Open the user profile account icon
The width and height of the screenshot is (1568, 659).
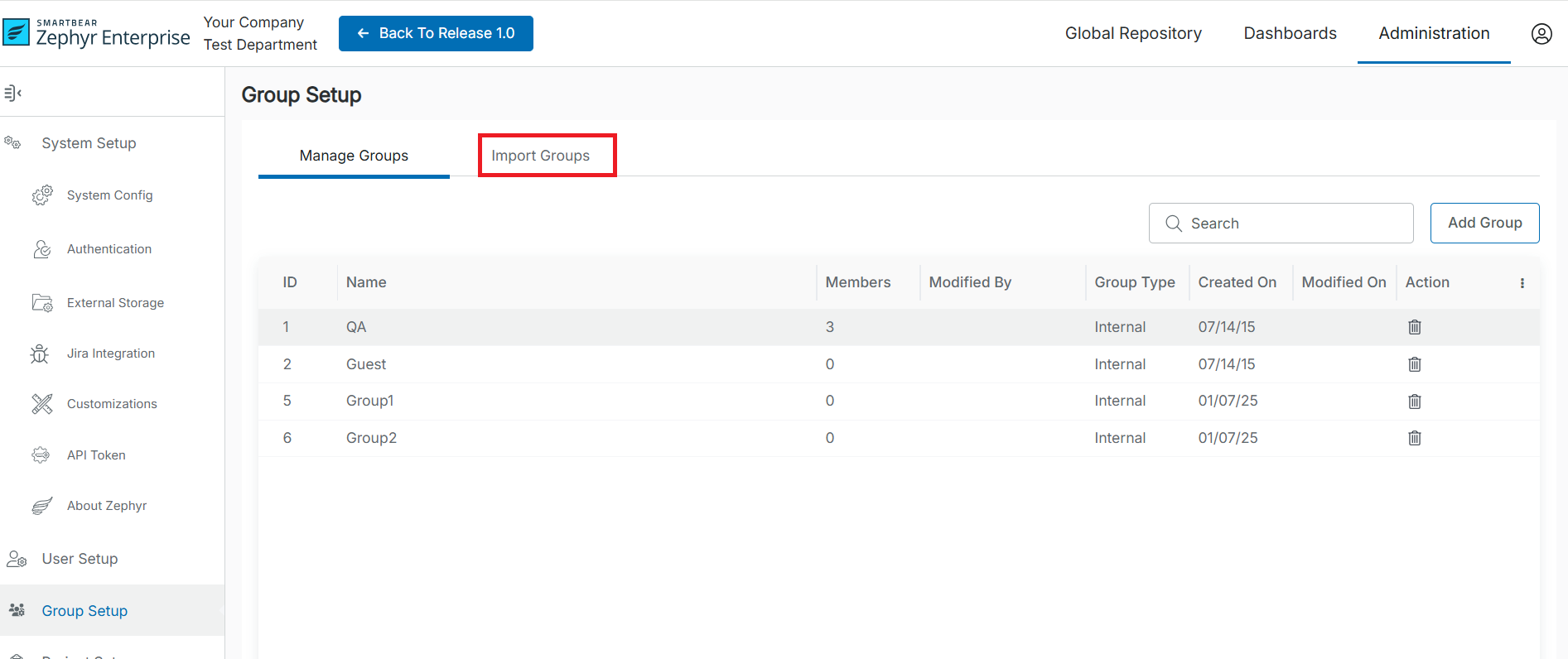(x=1541, y=34)
